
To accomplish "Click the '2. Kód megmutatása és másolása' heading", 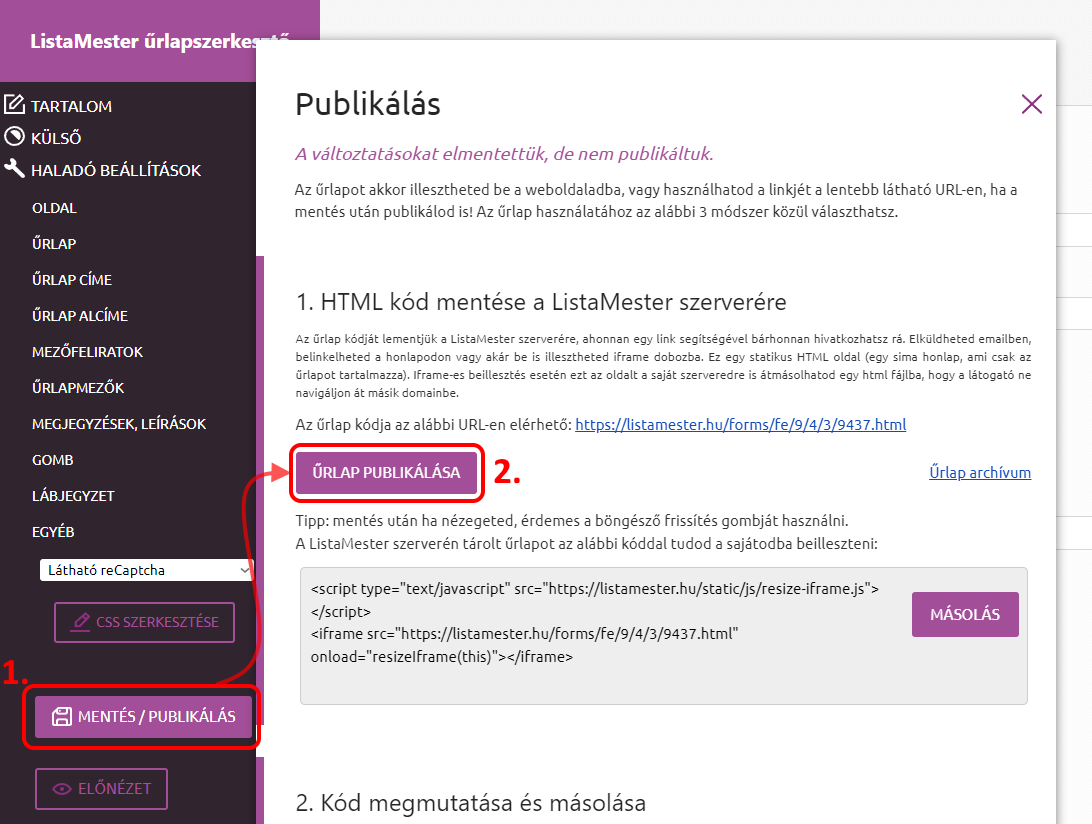I will click(x=471, y=802).
